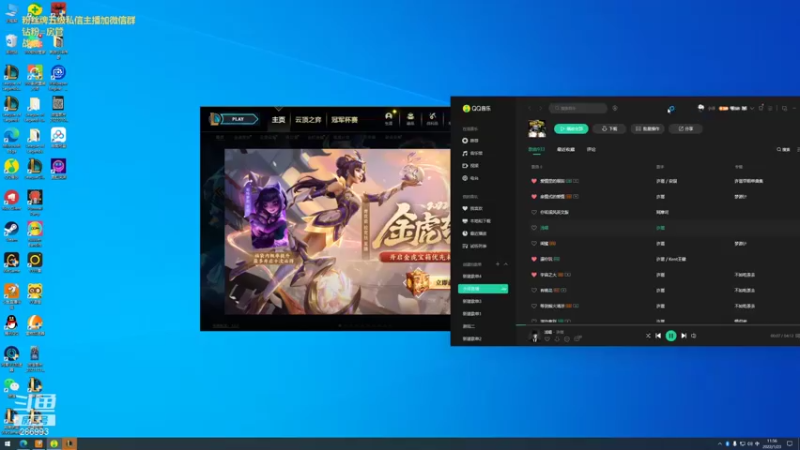Select the green songs tab
Viewport: 800px width, 450px height.
pos(536,149)
